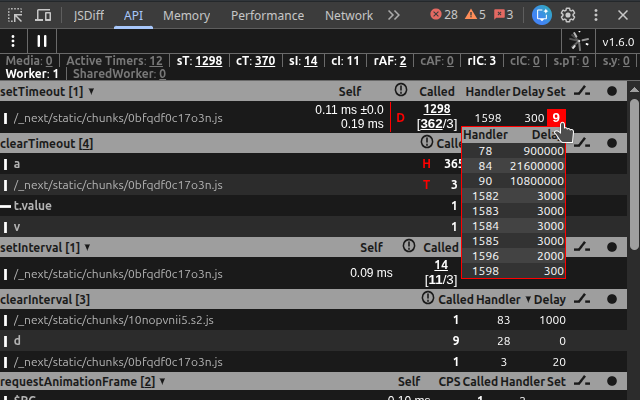
Task: Click the spinning activity indicator icon
Action: (x=579, y=41)
